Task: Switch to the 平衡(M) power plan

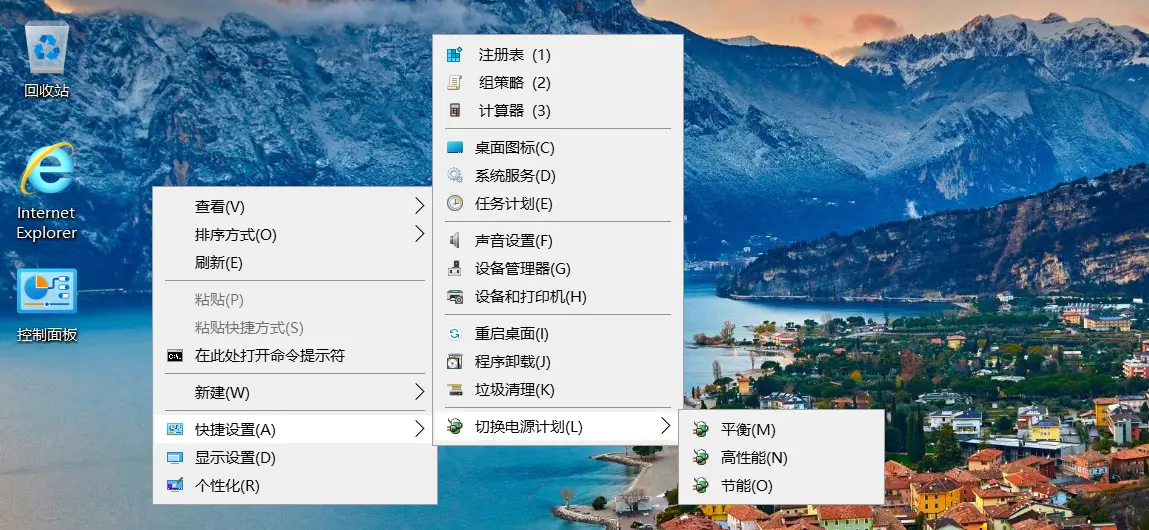Action: 782,430
